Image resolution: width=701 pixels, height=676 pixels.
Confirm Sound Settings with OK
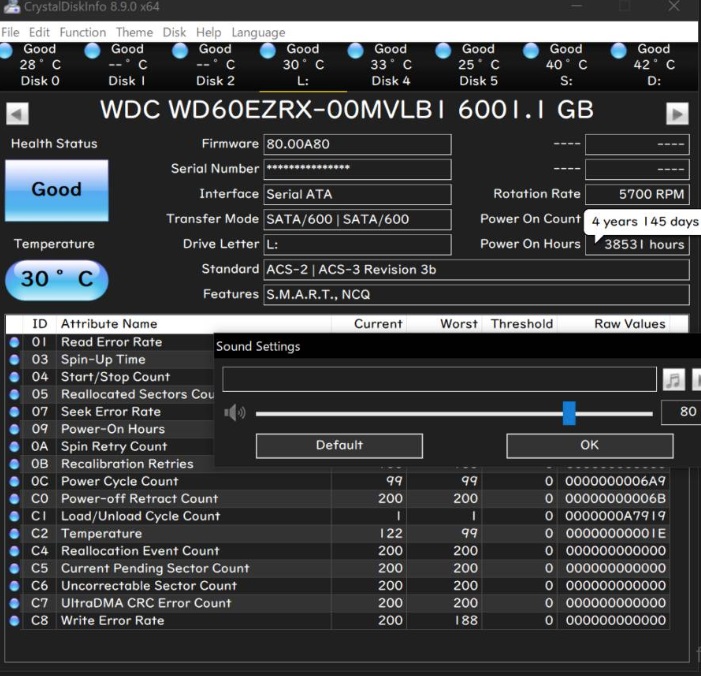point(589,445)
